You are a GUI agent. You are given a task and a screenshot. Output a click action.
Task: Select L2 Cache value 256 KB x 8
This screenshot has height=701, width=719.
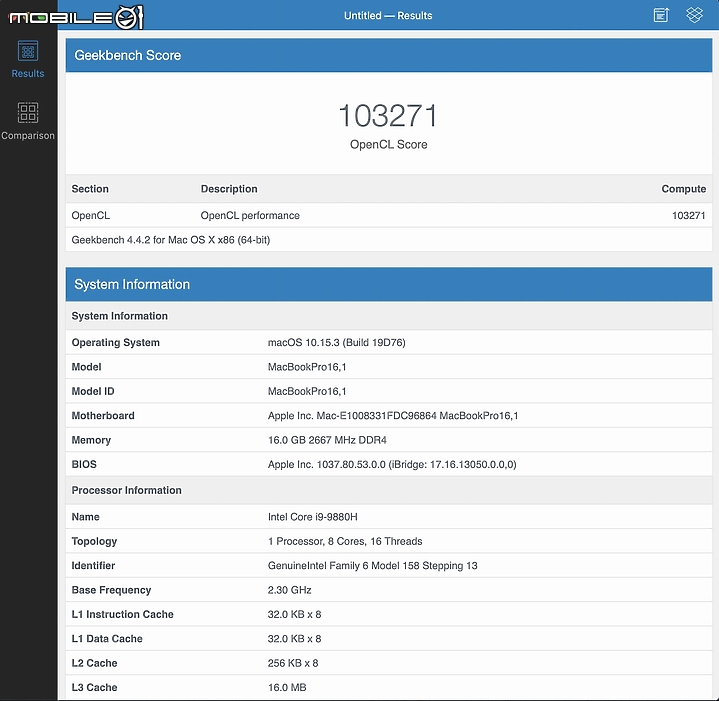click(293, 663)
